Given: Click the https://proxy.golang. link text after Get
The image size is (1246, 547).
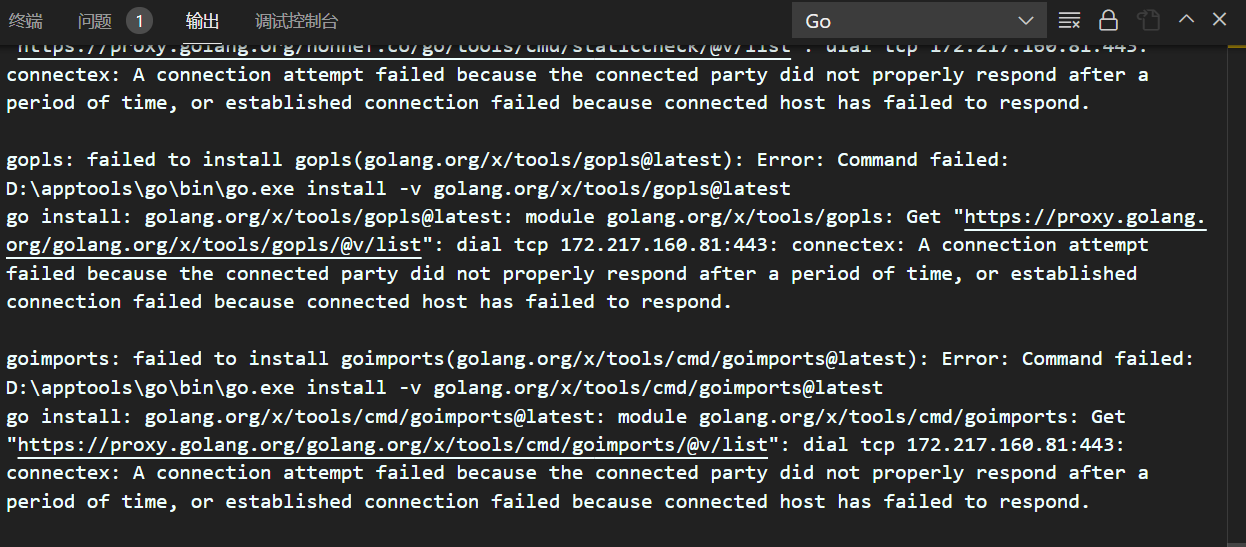Looking at the screenshot, I should click(1085, 217).
